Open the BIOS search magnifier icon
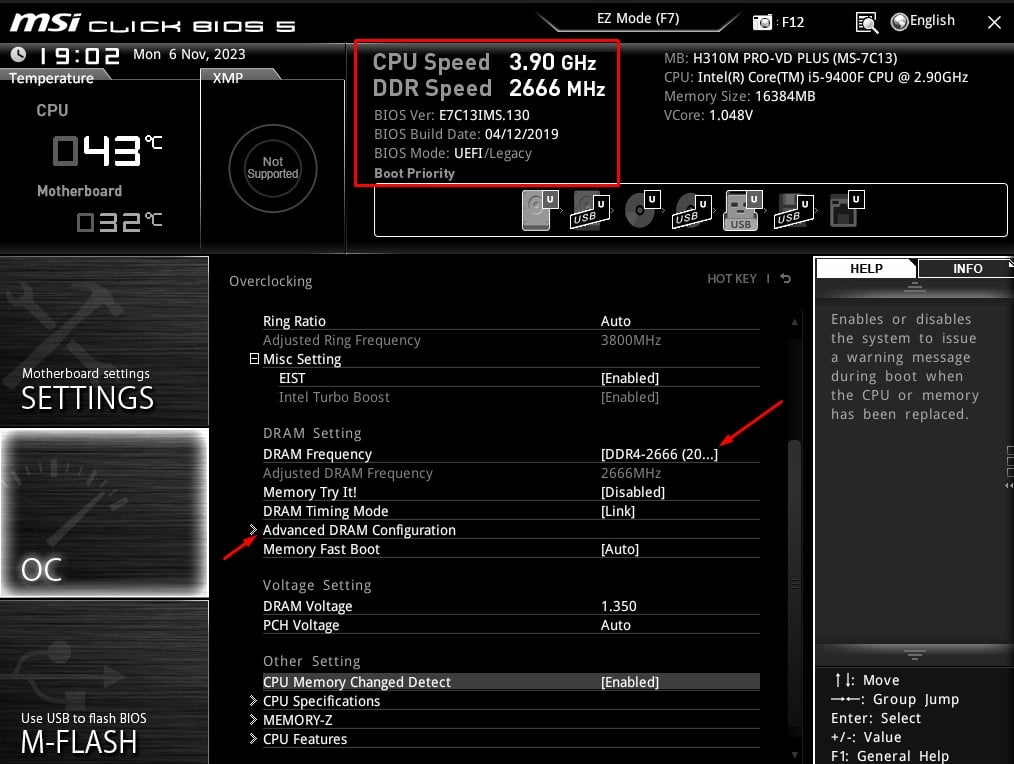 pyautogui.click(x=867, y=23)
